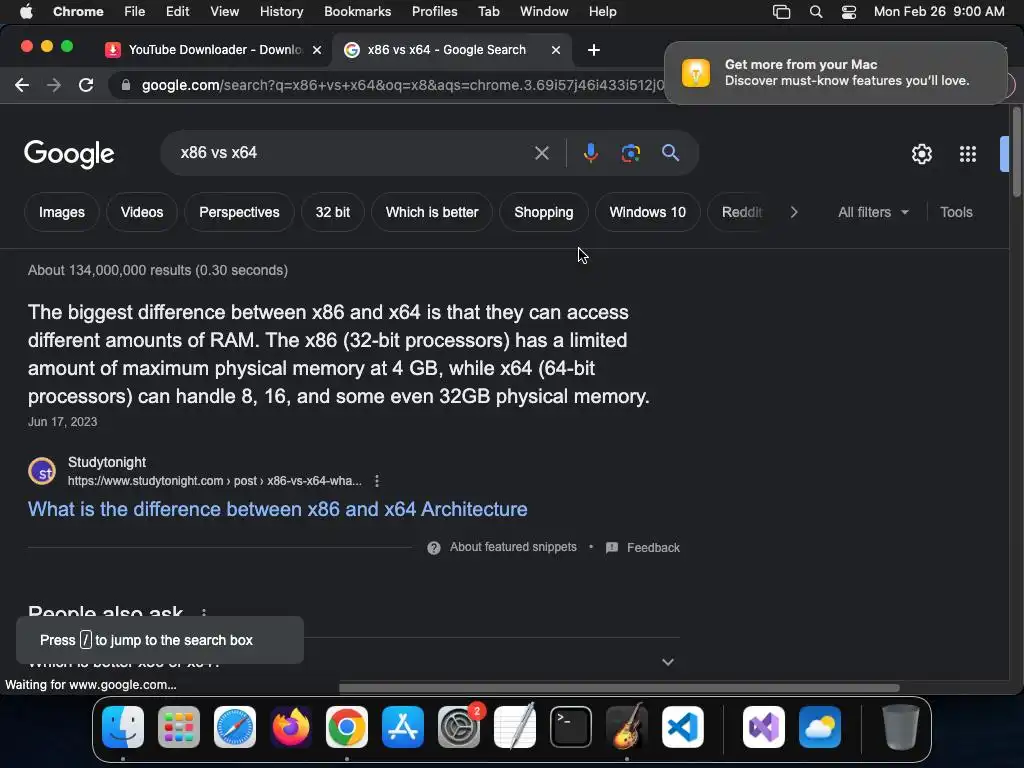Open a new tab with plus button
This screenshot has width=1024, height=768.
[x=594, y=50]
